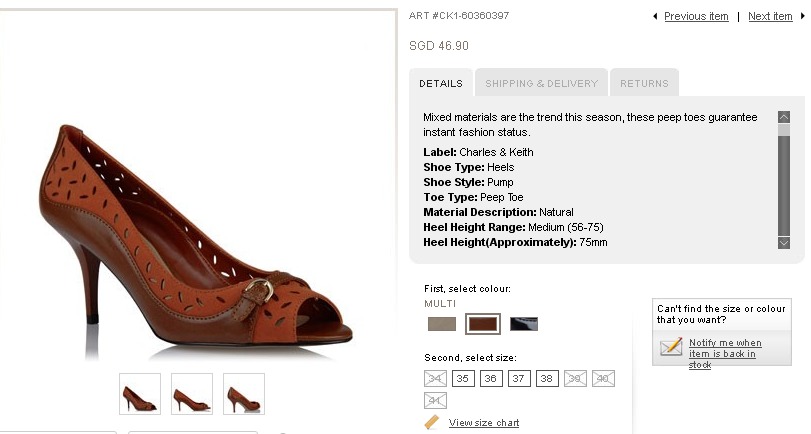Click the left arrow before Previous item

click(655, 16)
